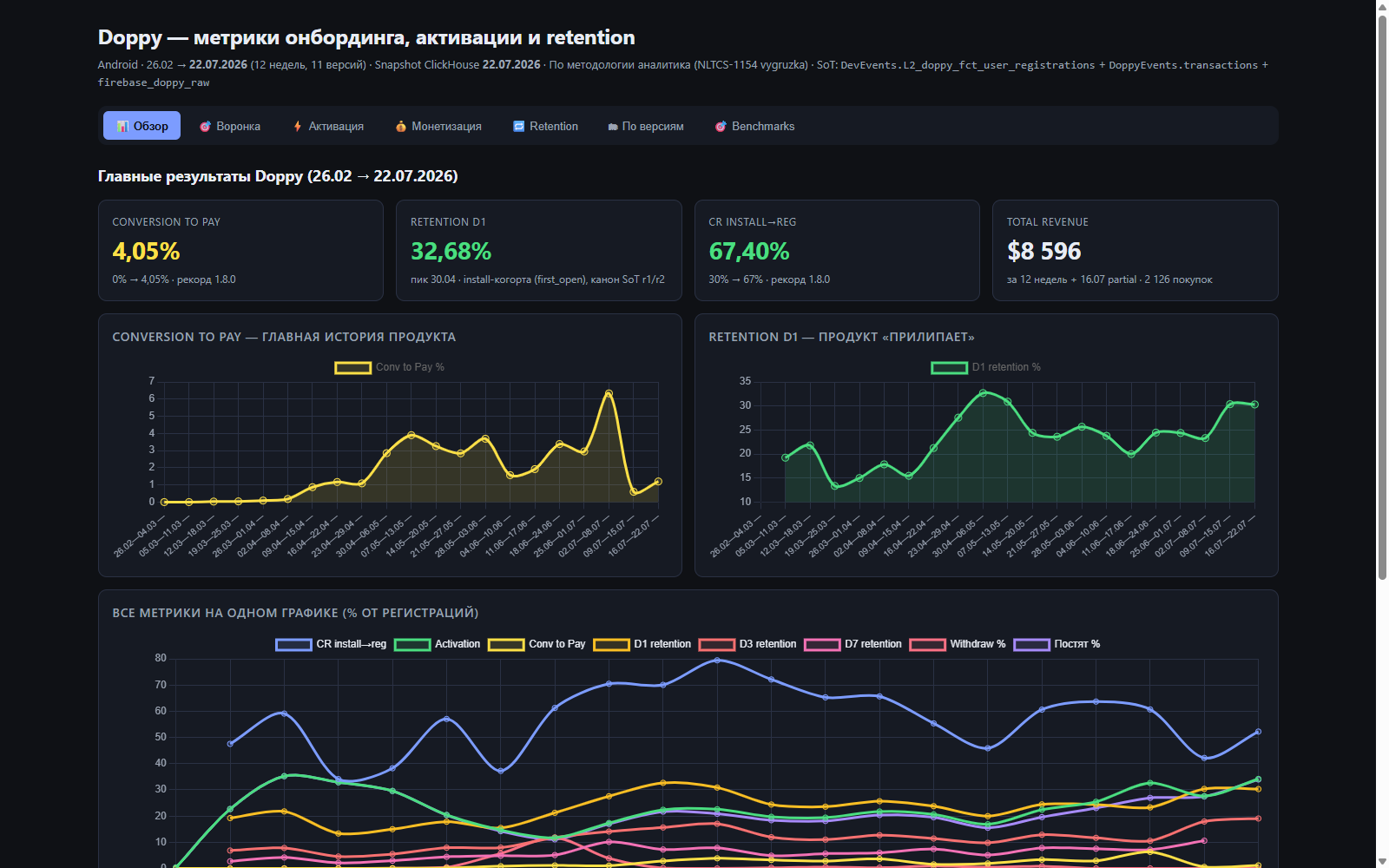
Task: Toggle the D7 retention series legend
Action: click(x=852, y=644)
